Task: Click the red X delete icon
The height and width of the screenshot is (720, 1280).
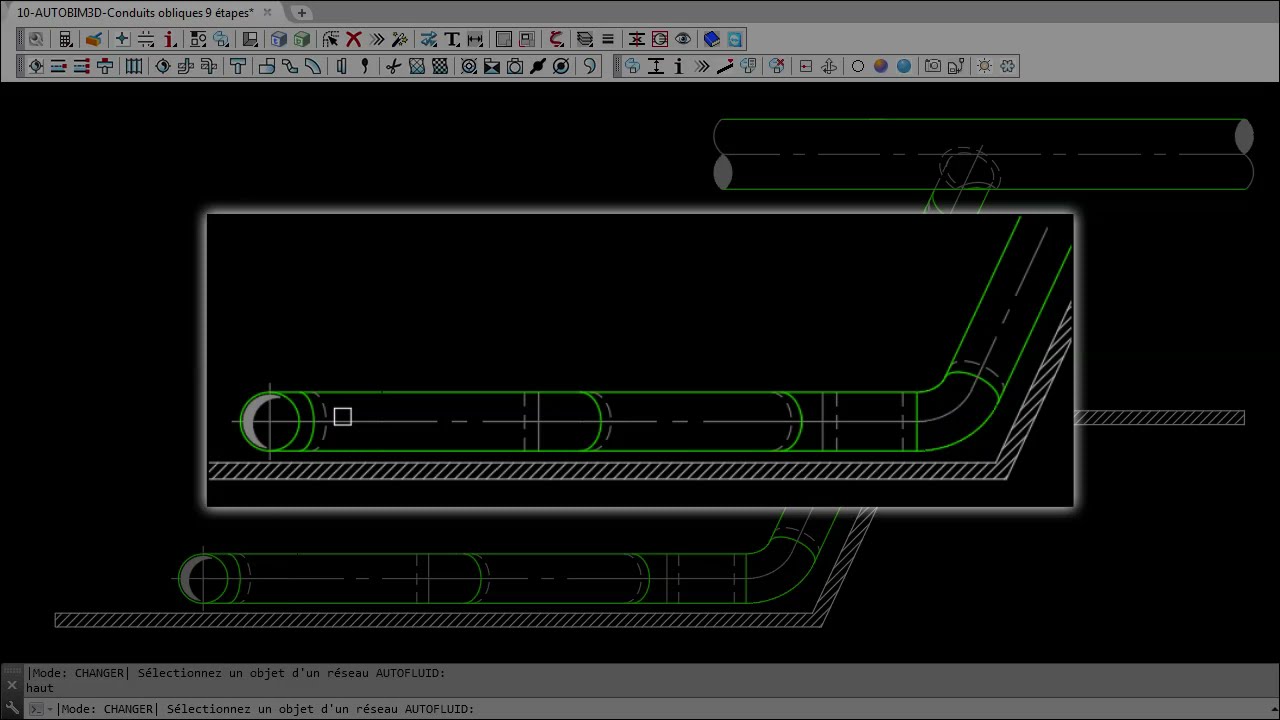Action: (354, 40)
